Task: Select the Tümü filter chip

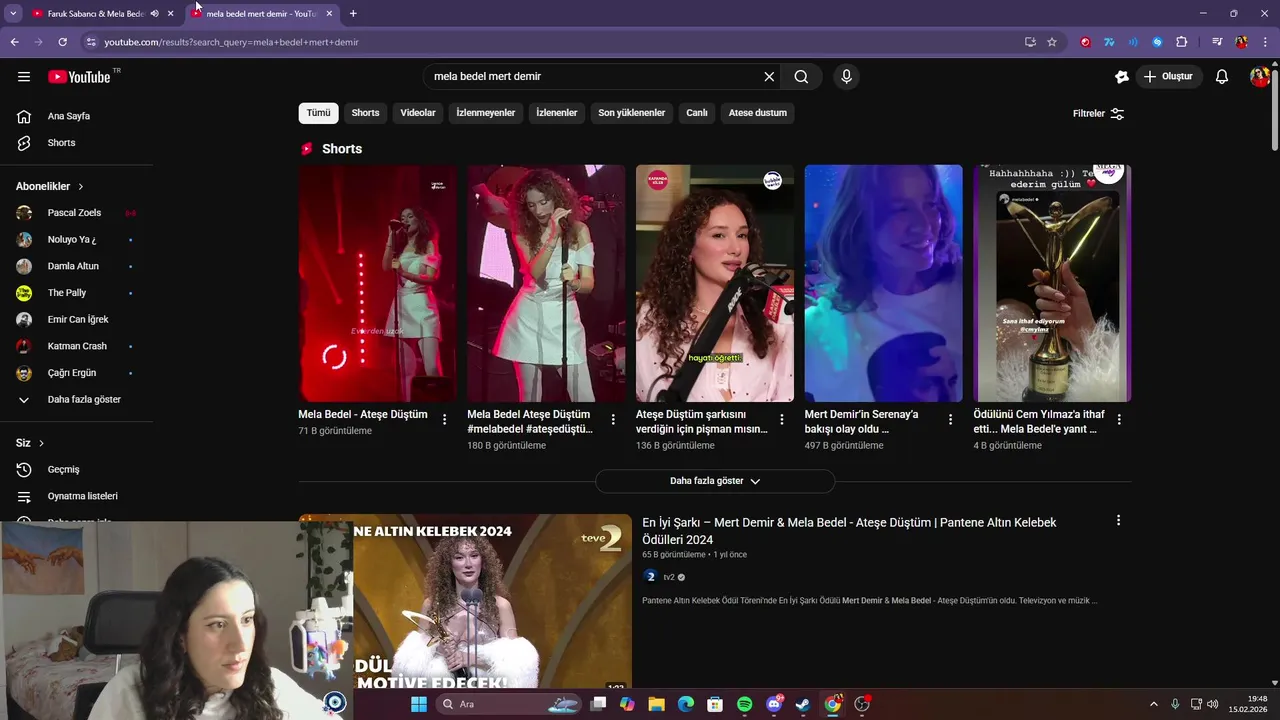Action: click(x=318, y=113)
